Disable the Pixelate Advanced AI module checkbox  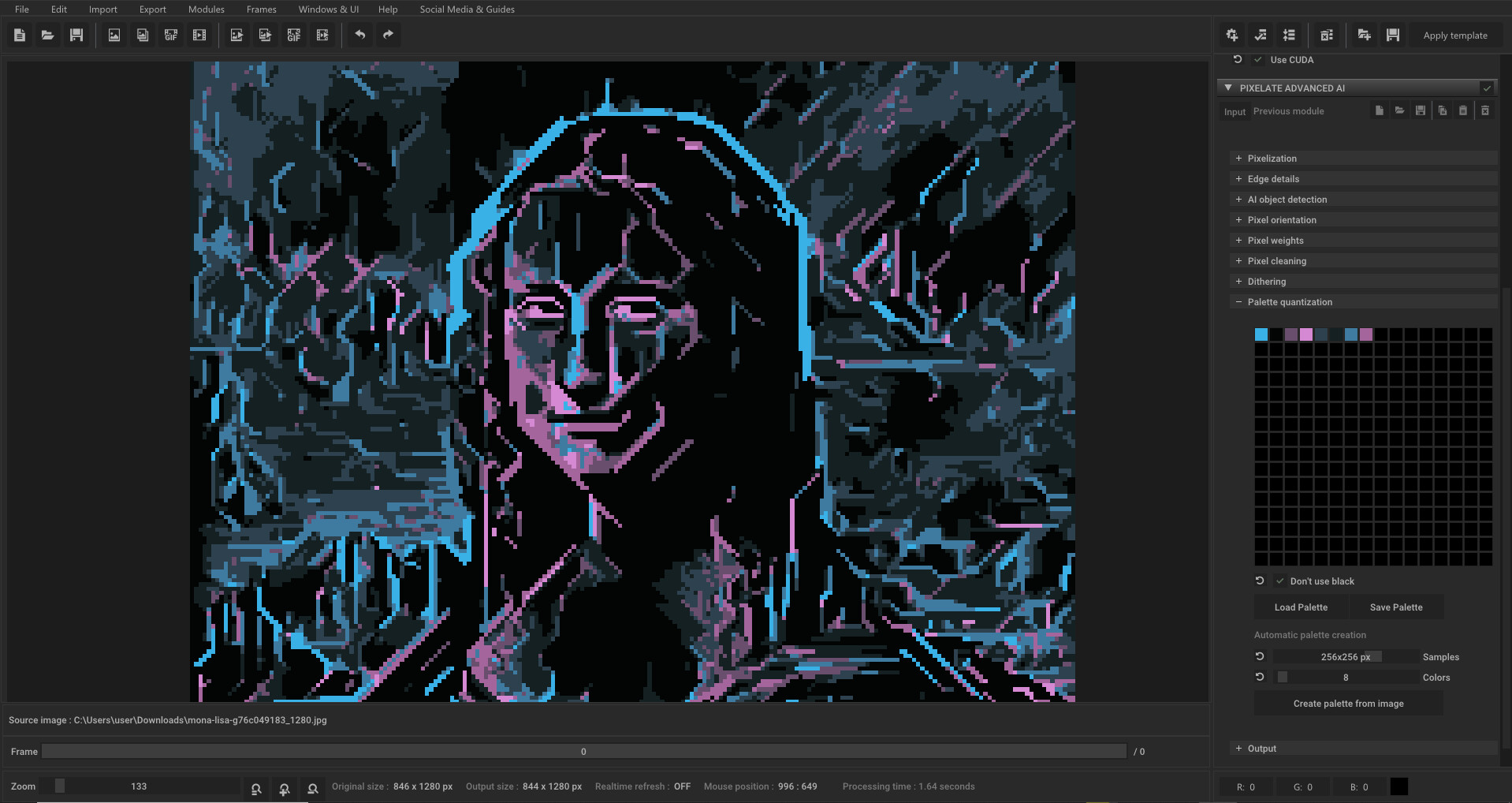point(1486,88)
